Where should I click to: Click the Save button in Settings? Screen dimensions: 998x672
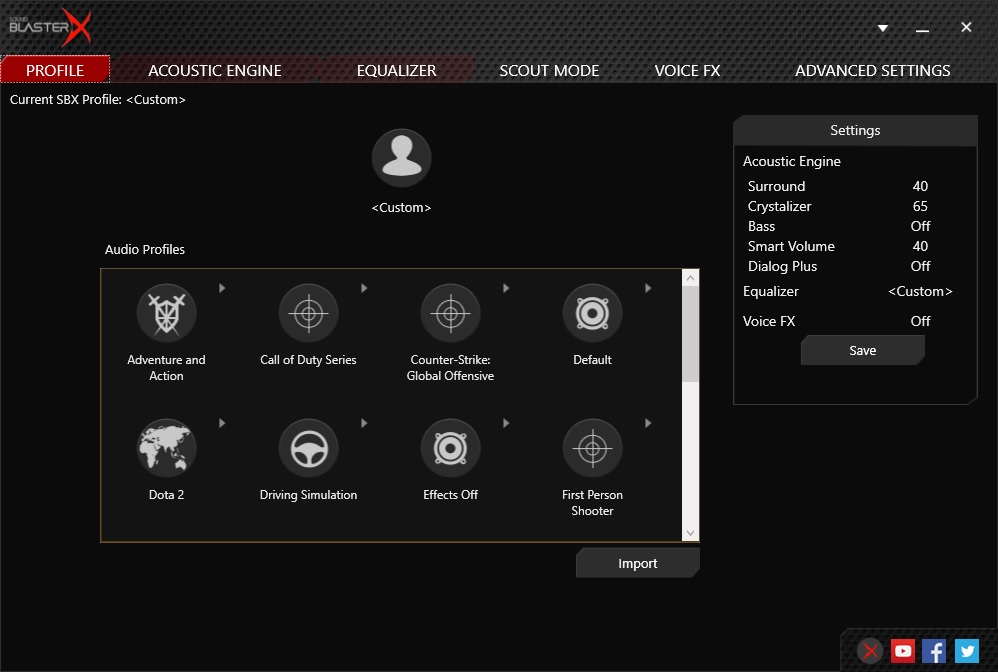coord(862,351)
